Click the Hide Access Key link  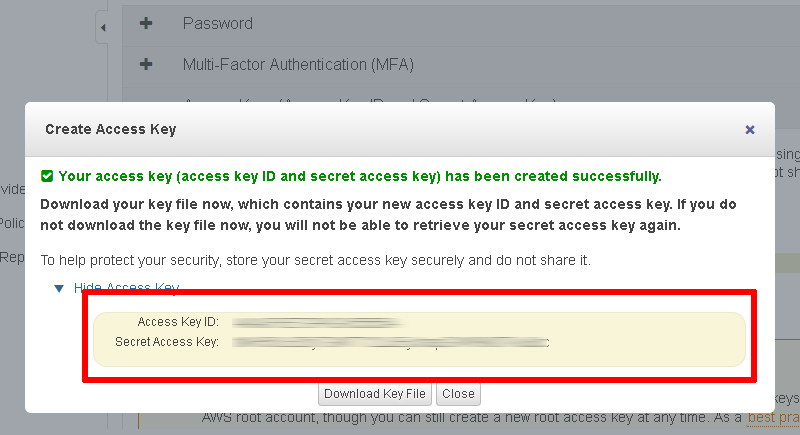(x=127, y=287)
